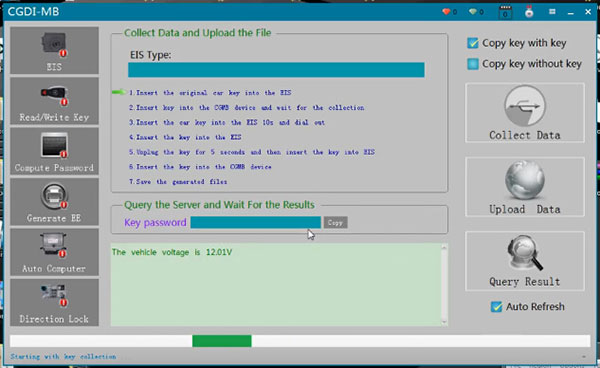Click the vehicle voltage 12.01V log line
The image size is (600, 368).
tap(172, 252)
